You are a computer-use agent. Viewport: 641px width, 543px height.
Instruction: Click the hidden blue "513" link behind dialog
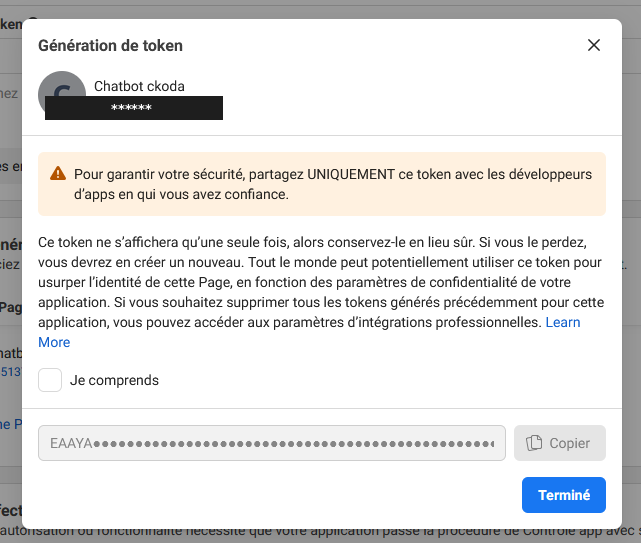(x=11, y=372)
